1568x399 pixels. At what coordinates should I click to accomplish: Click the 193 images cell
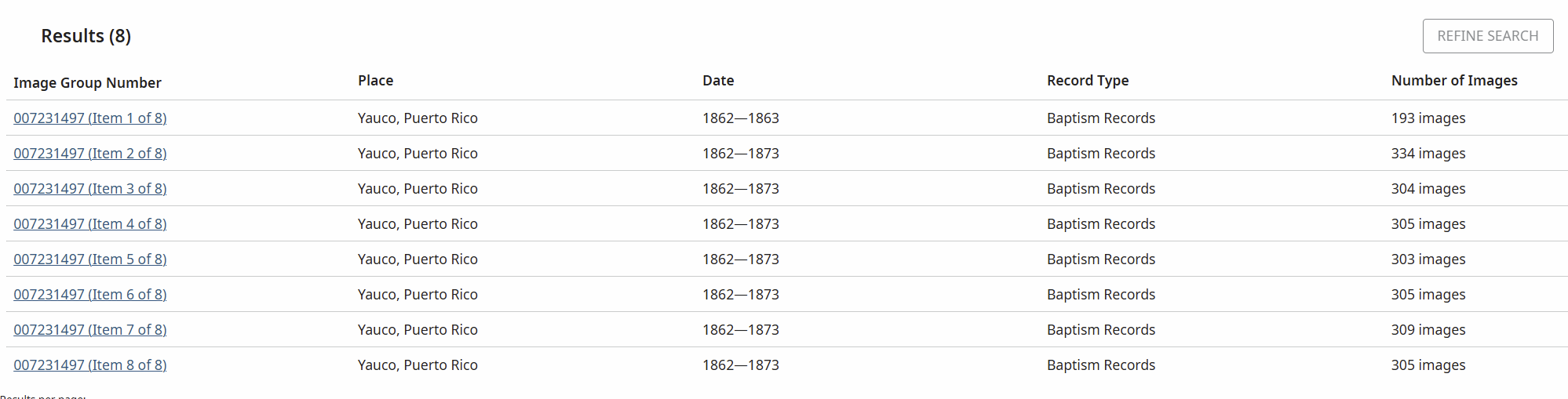pos(1428,118)
